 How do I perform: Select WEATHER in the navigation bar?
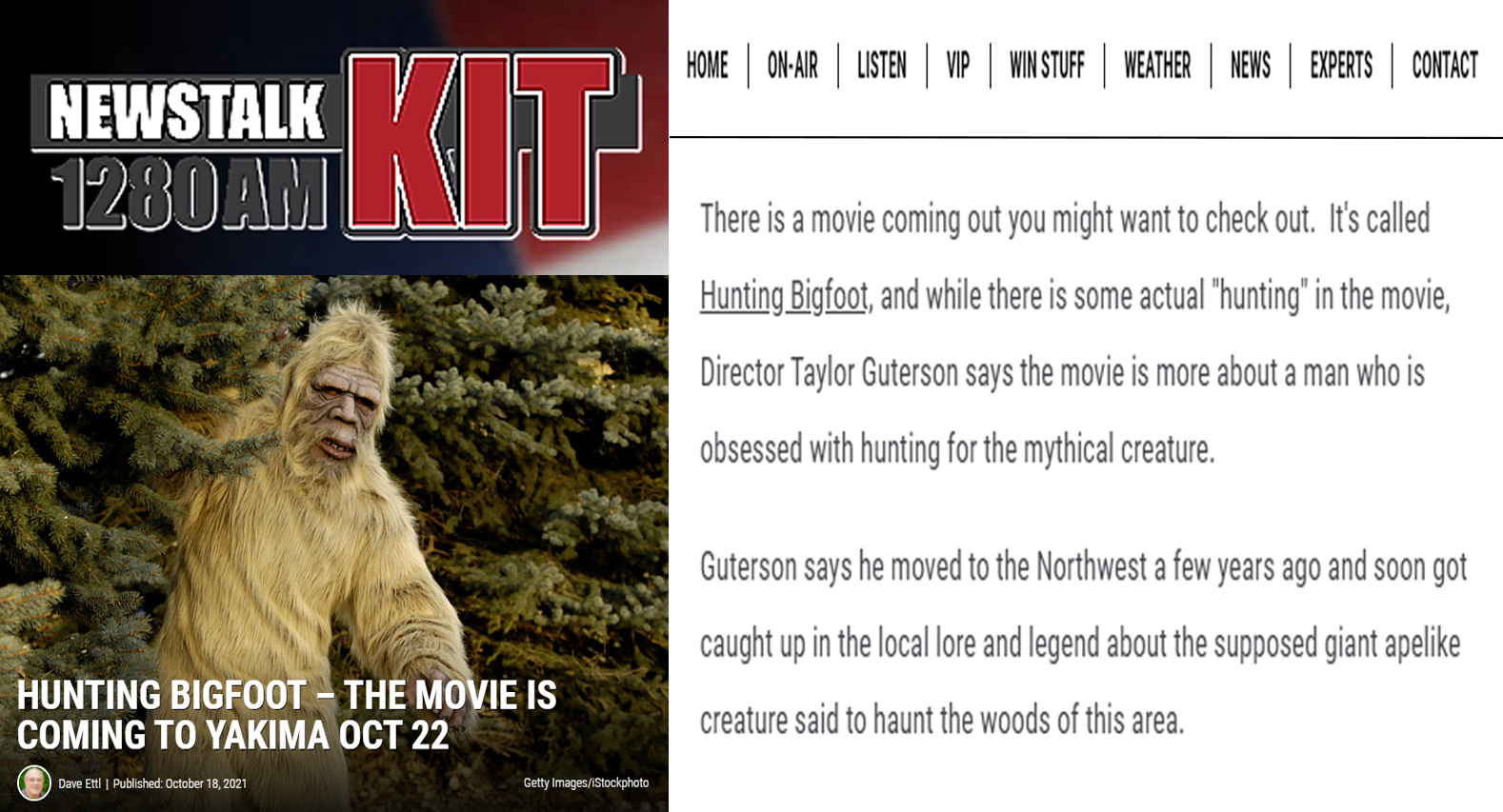click(1157, 66)
